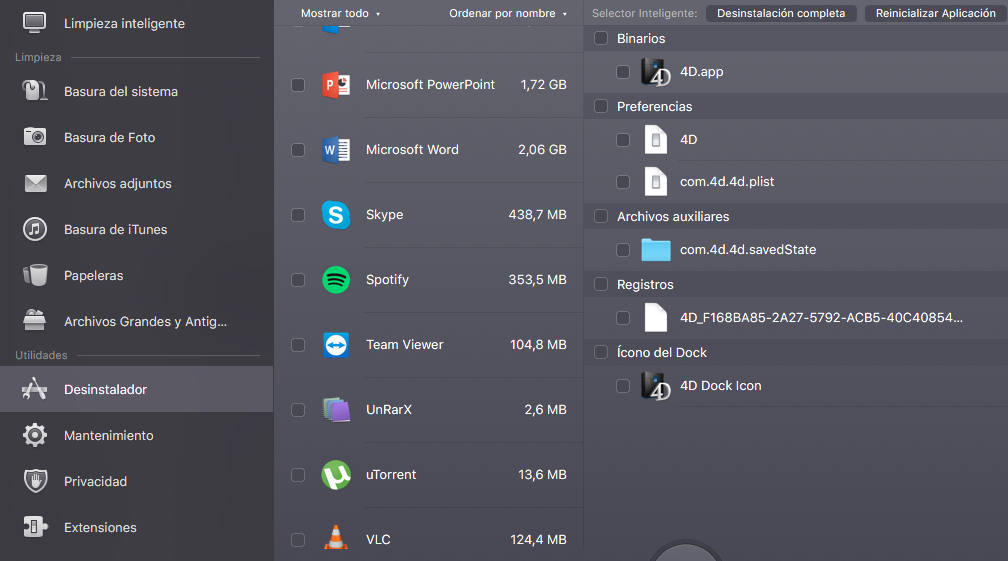Screen dimensions: 1008x561
Task: Click the Spotify 353,5 MB size
Action: (x=537, y=280)
